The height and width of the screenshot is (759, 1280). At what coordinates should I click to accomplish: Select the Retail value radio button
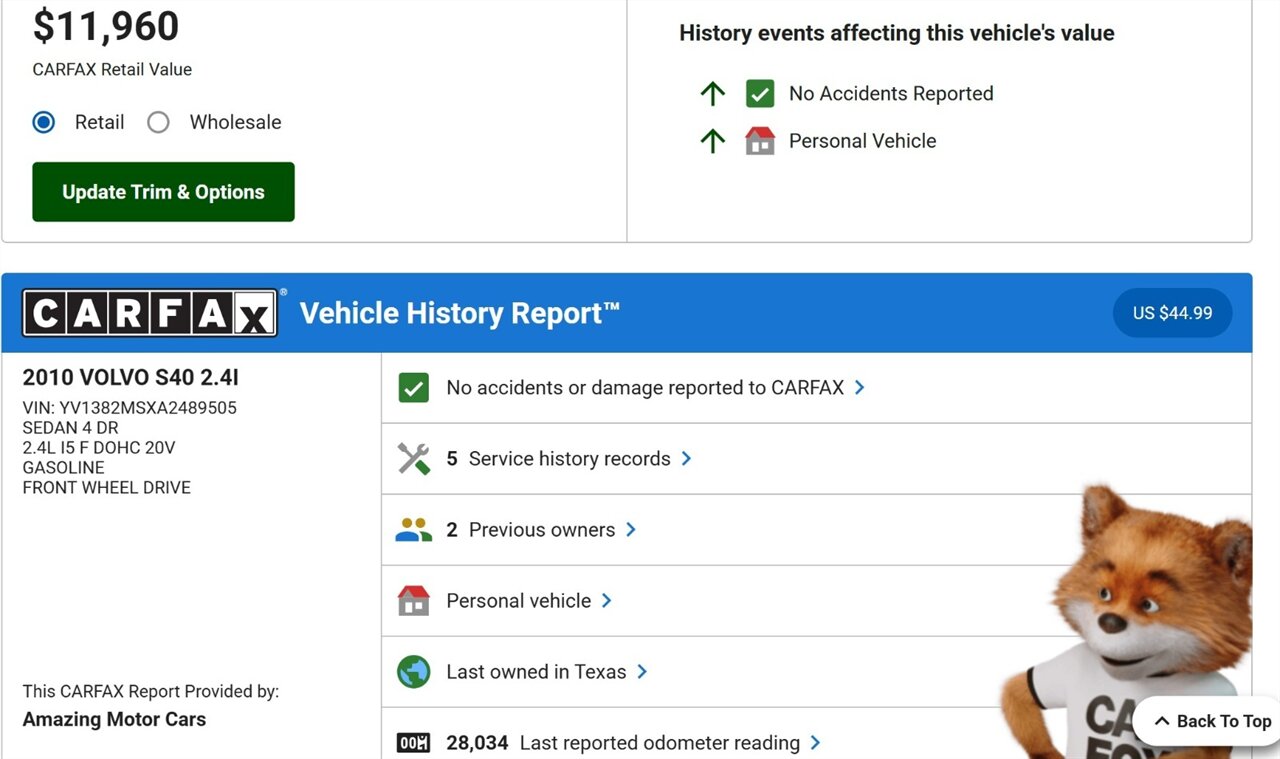click(44, 122)
